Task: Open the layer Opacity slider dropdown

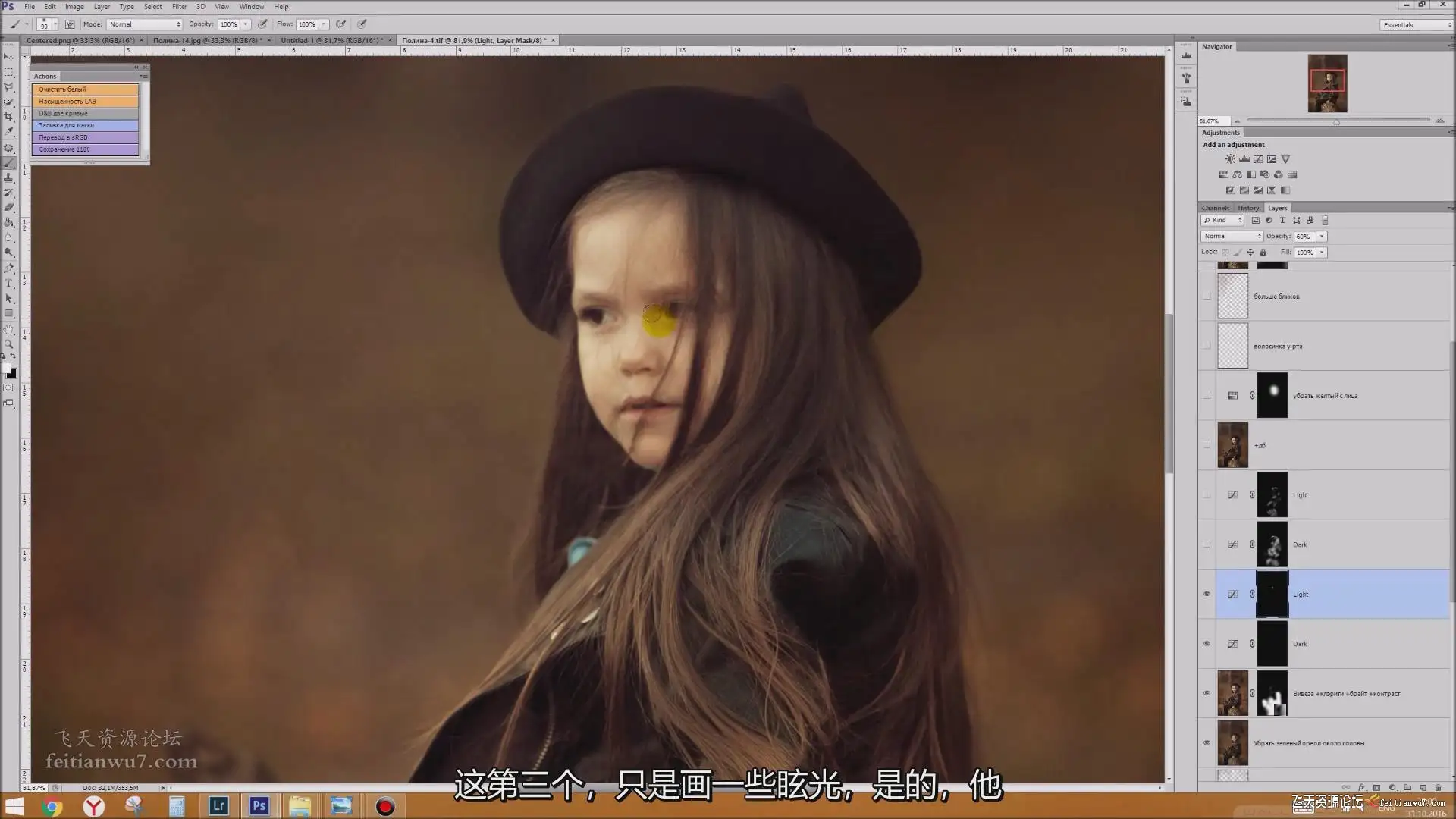Action: pos(1322,237)
